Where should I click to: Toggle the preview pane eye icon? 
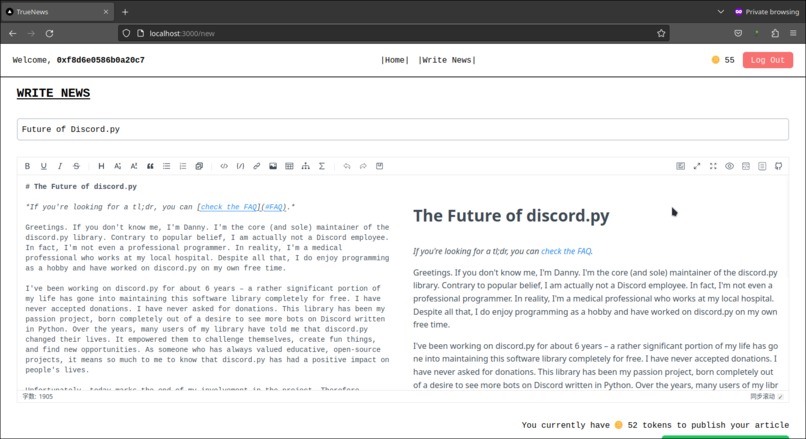click(x=729, y=166)
